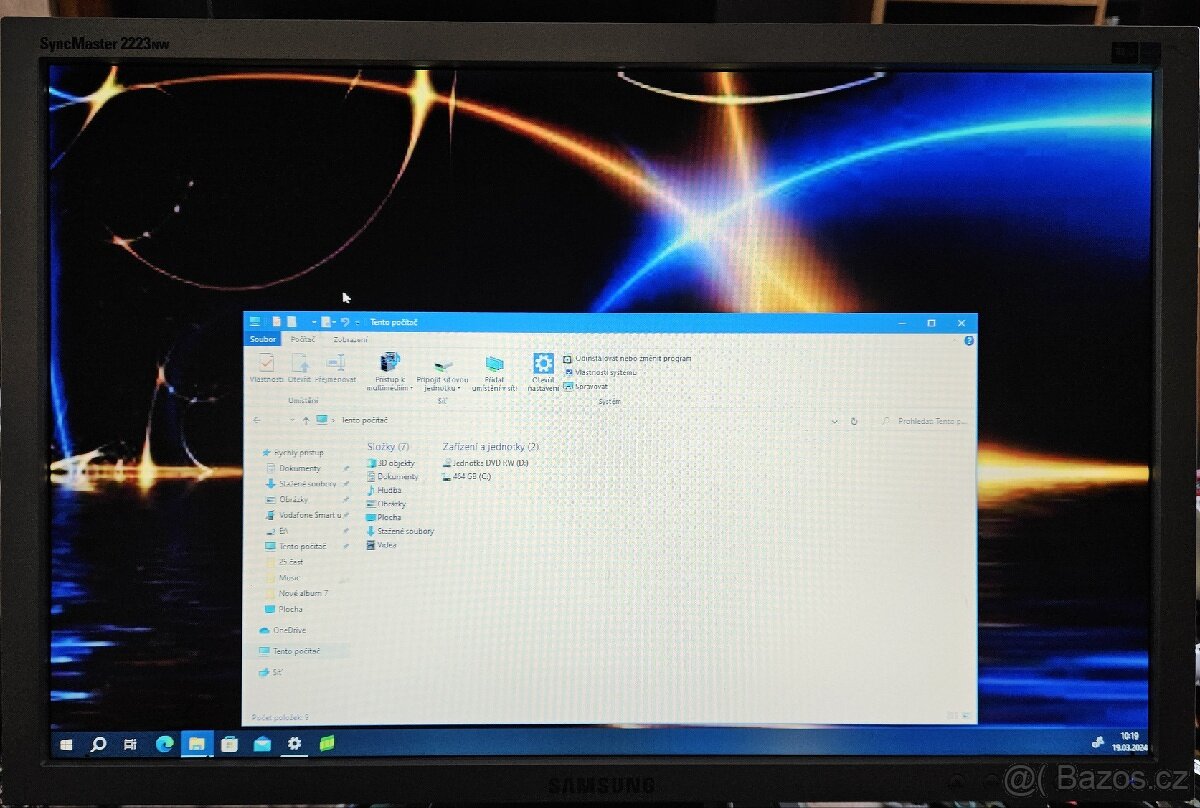
Task: Select Jednotka DVD RW (D:) drive
Action: [x=490, y=463]
